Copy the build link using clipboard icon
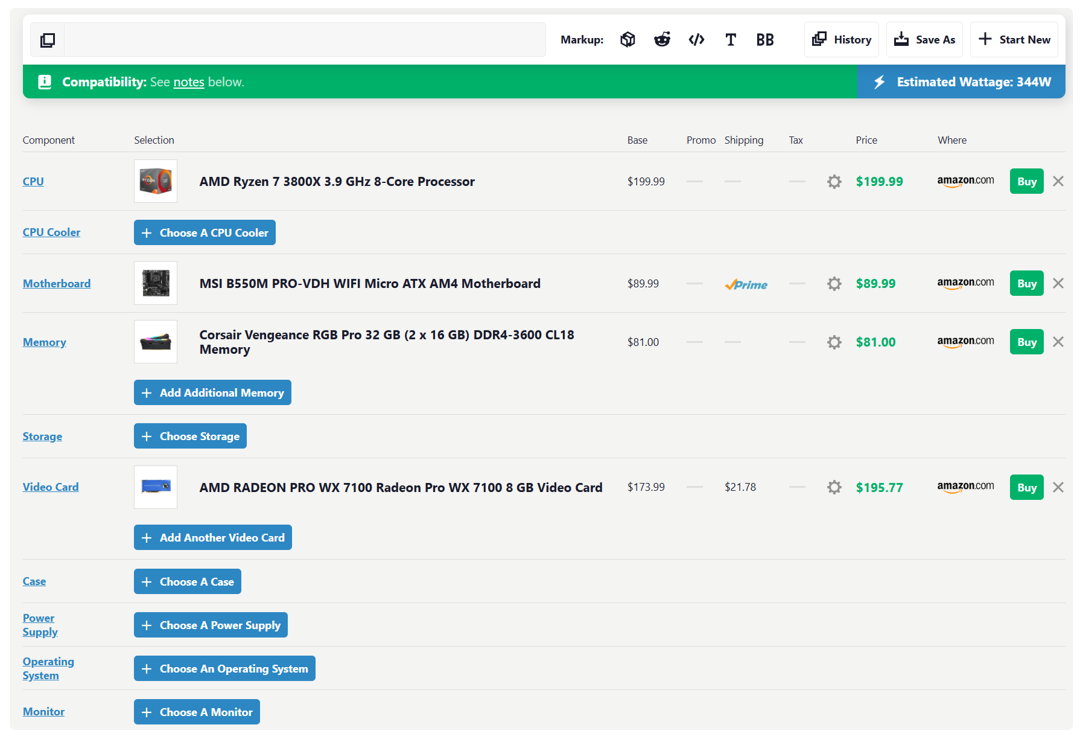Image resolution: width=1080 pixels, height=748 pixels. click(48, 40)
